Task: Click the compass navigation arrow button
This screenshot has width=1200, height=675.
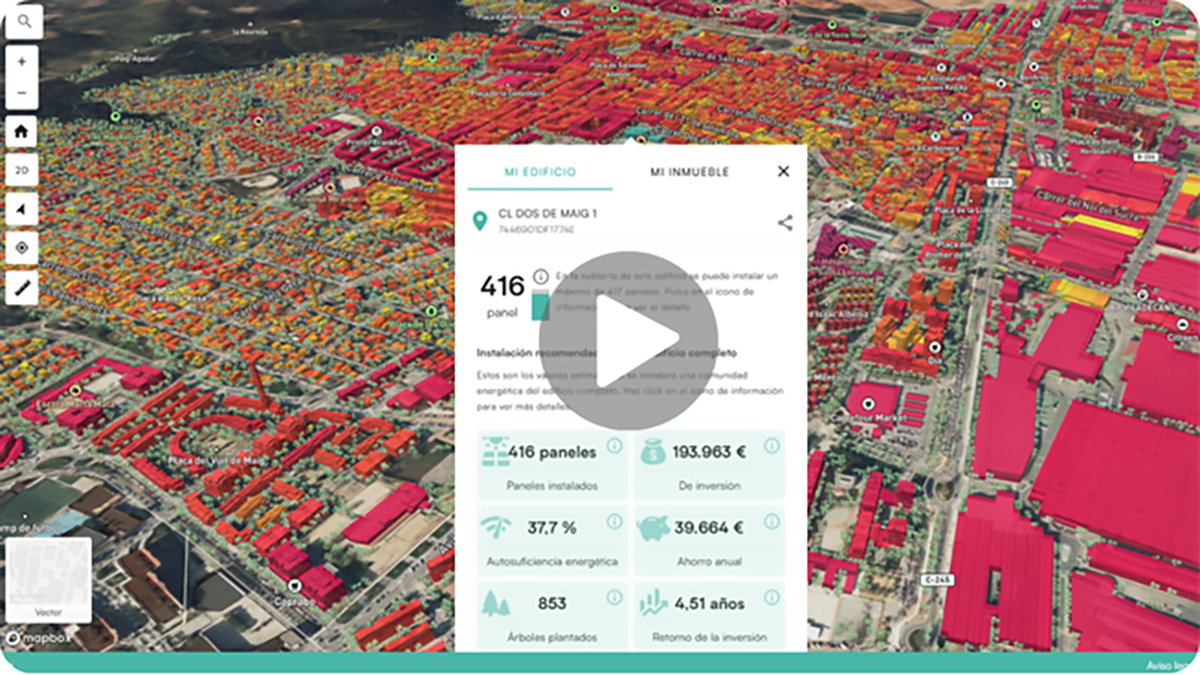Action: click(22, 209)
